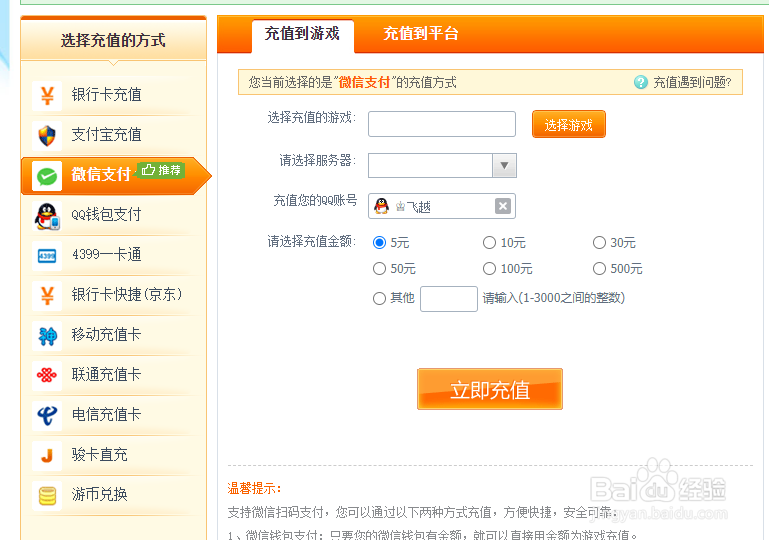Click the 请选择服务器 label
The height and width of the screenshot is (540, 769).
(x=318, y=160)
